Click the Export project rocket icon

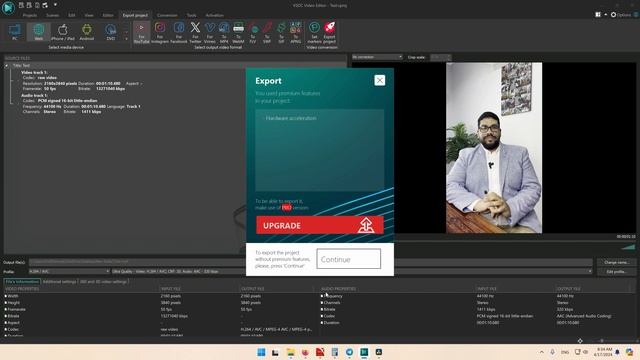[329, 33]
